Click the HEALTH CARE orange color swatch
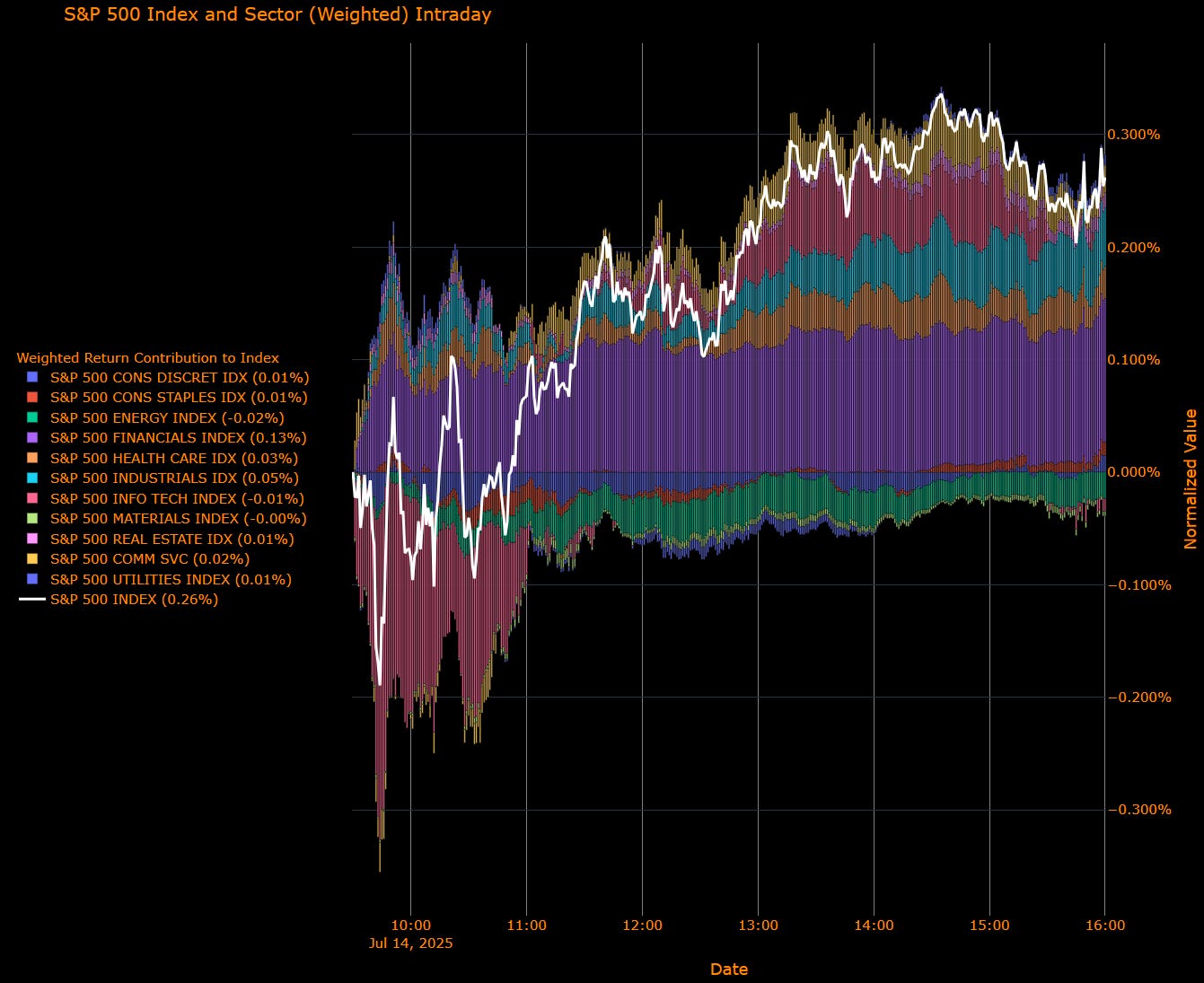The height and width of the screenshot is (983, 1204). pyautogui.click(x=32, y=458)
